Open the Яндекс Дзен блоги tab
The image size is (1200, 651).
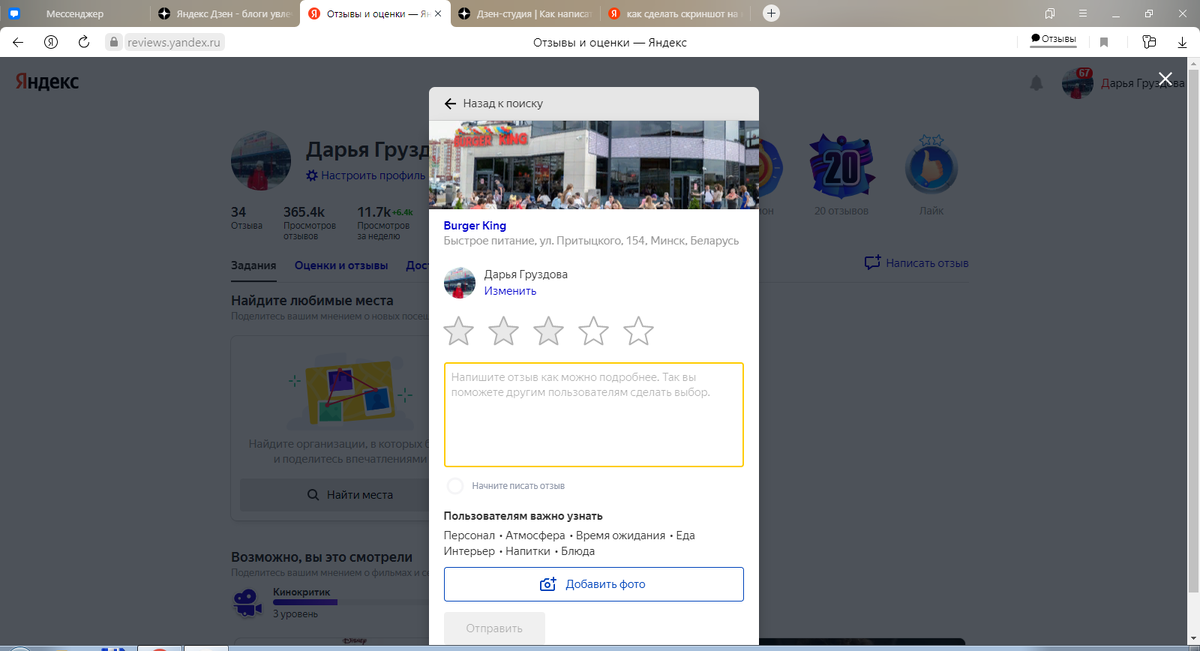pyautogui.click(x=225, y=13)
